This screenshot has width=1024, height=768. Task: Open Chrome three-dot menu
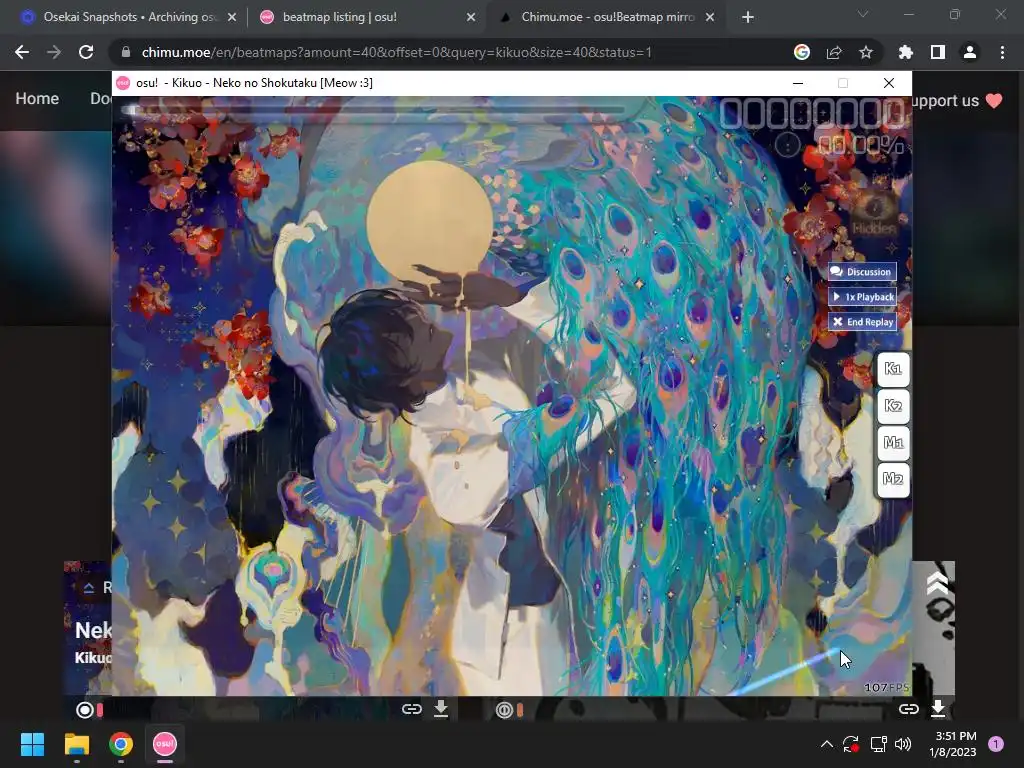pos(1002,52)
